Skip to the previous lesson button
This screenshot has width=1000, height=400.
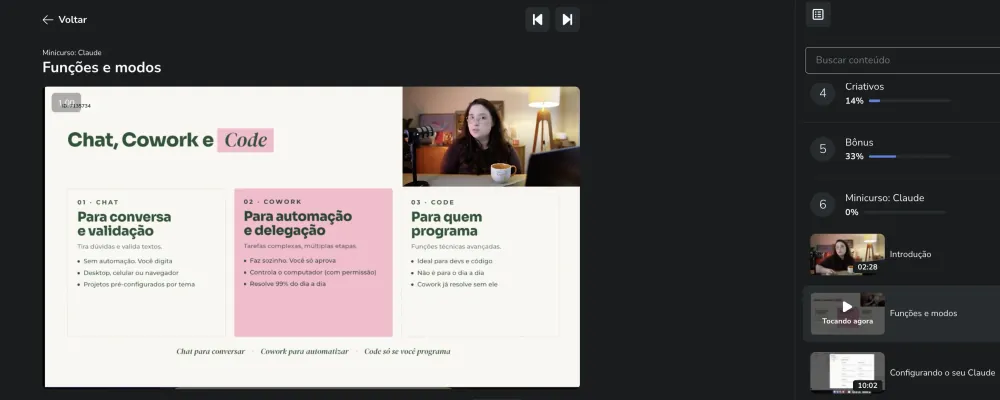click(x=538, y=19)
